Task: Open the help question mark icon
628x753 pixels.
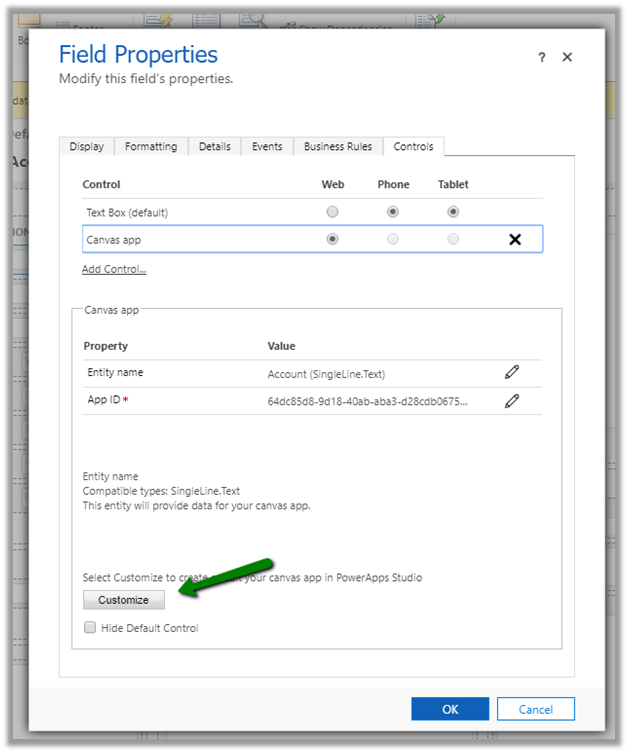Action: click(x=542, y=58)
